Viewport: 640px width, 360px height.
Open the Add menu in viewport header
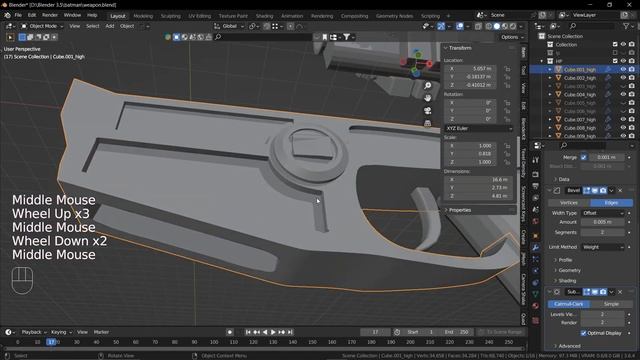[110, 26]
